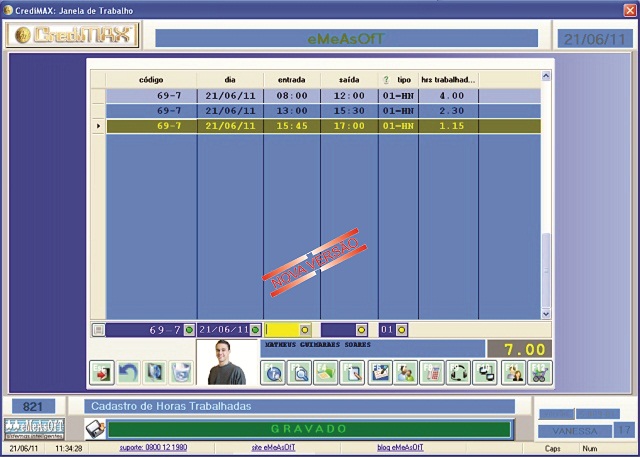The width and height of the screenshot is (640, 457).
Task: Click the 'entrada' column header
Action: tap(292, 79)
